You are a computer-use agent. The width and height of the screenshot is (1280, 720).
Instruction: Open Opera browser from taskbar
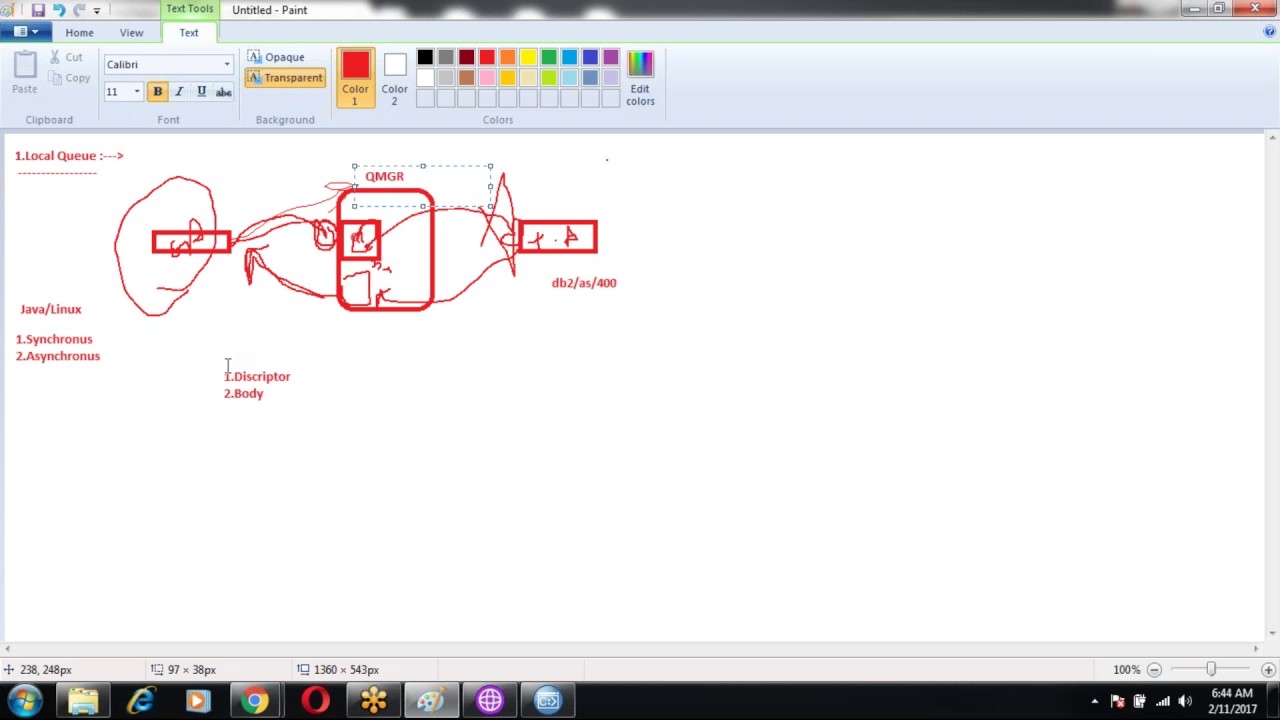click(x=315, y=701)
